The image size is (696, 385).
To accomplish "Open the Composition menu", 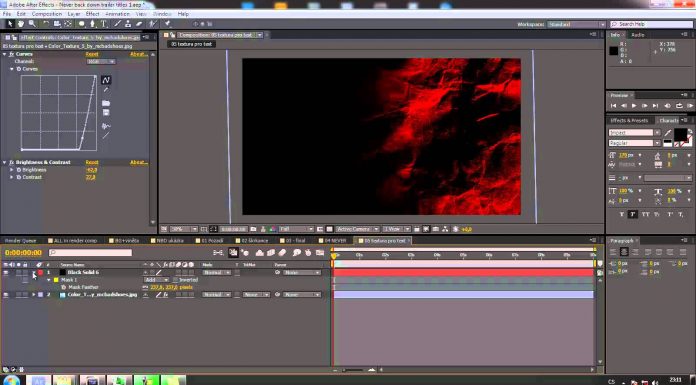I will pos(47,14).
